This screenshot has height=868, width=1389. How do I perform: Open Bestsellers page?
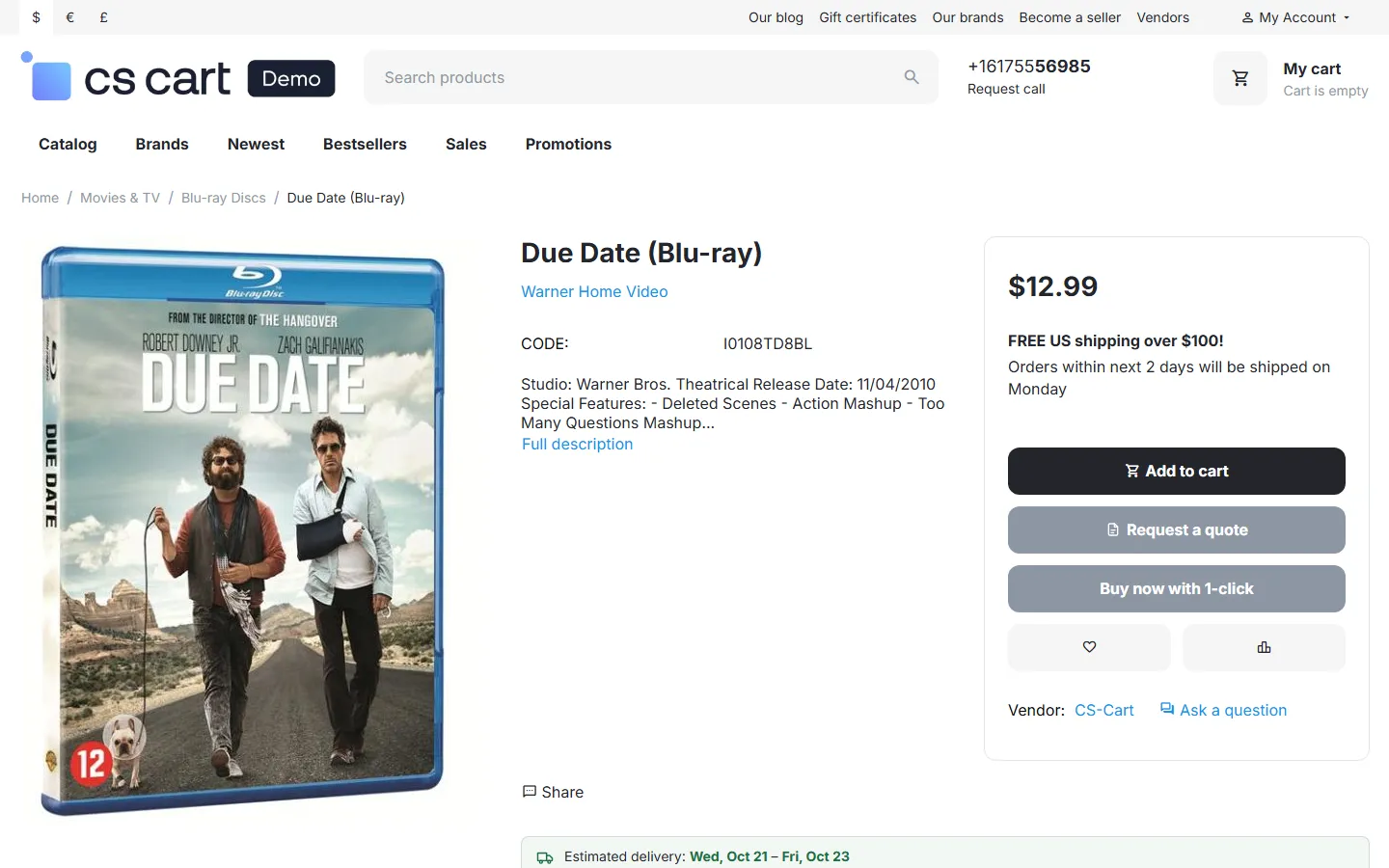click(365, 144)
